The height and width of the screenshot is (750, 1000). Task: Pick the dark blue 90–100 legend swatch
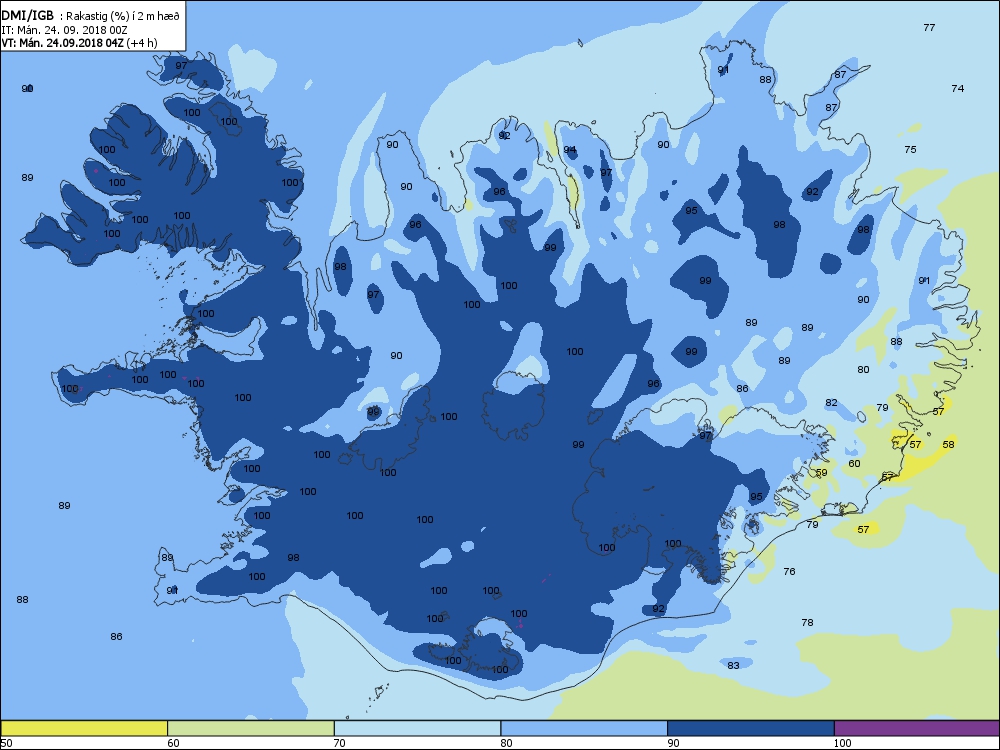[x=751, y=728]
